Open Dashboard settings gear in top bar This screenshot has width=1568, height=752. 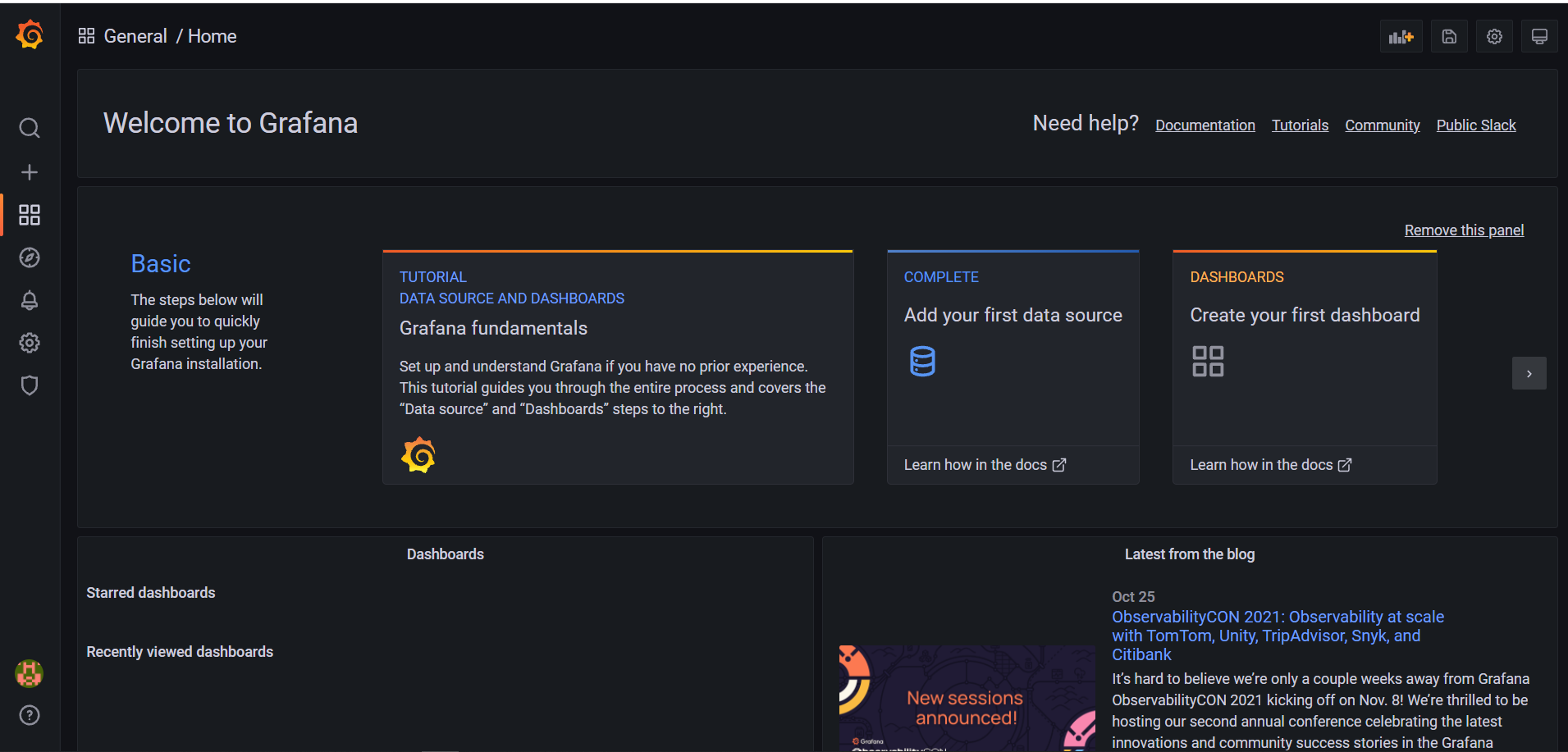[1494, 37]
